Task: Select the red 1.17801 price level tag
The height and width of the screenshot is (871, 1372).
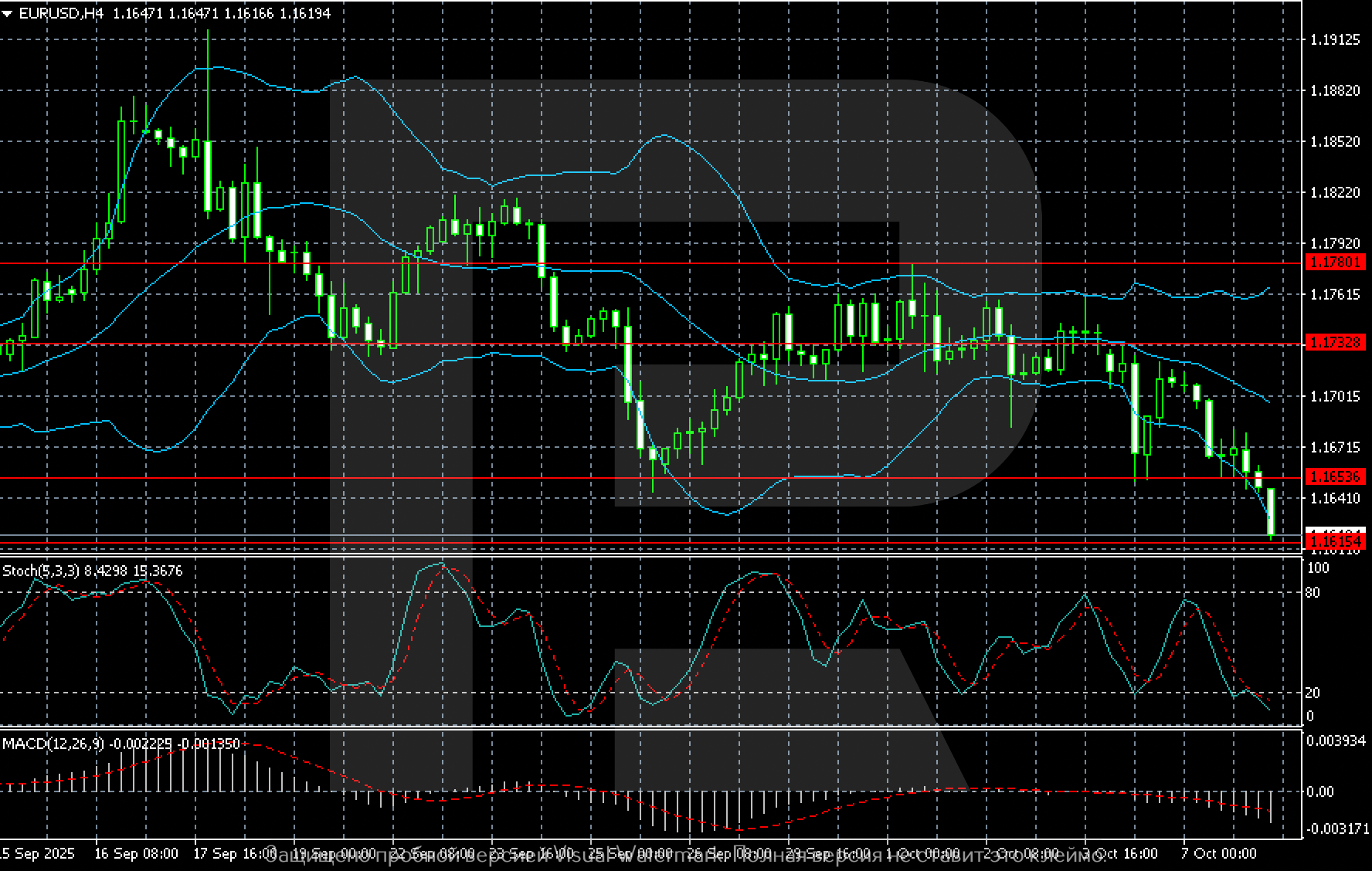Action: tap(1334, 263)
